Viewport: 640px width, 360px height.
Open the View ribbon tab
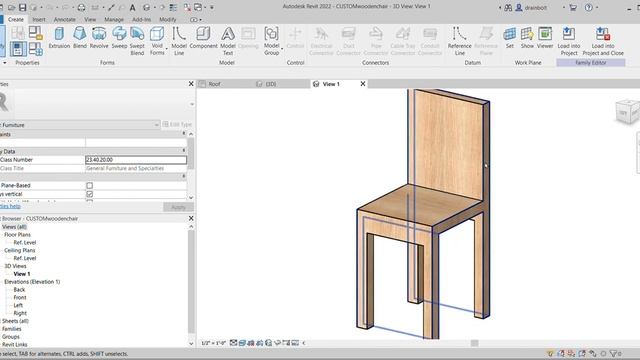point(90,20)
